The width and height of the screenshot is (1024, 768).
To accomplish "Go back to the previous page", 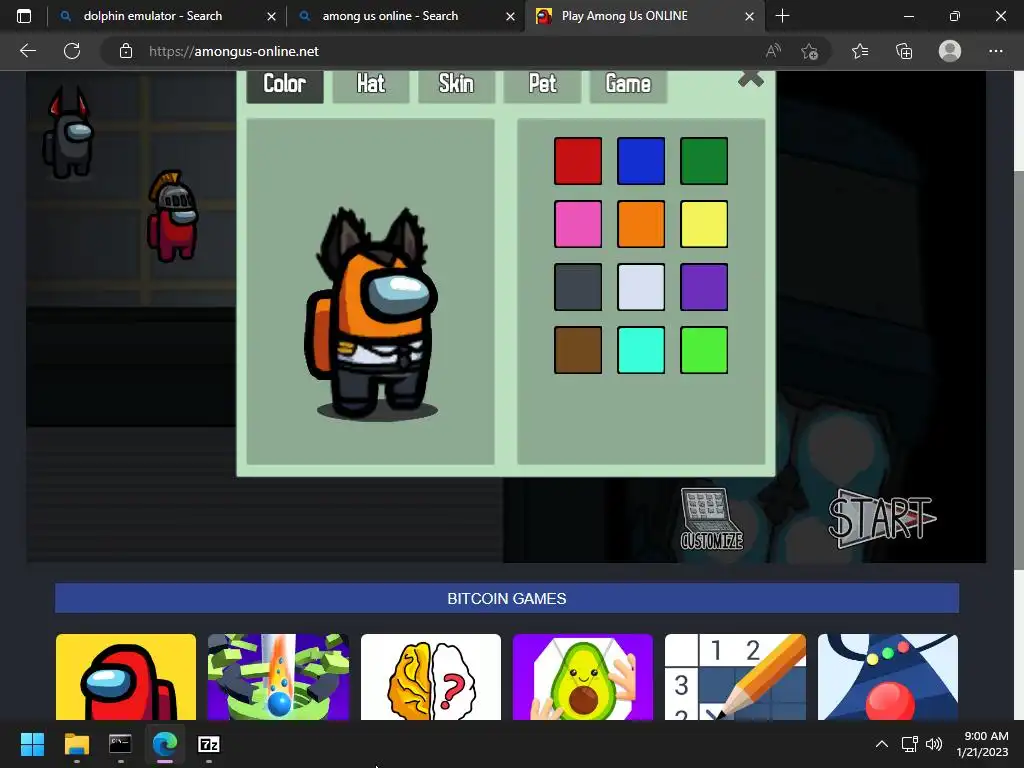I will (27, 51).
